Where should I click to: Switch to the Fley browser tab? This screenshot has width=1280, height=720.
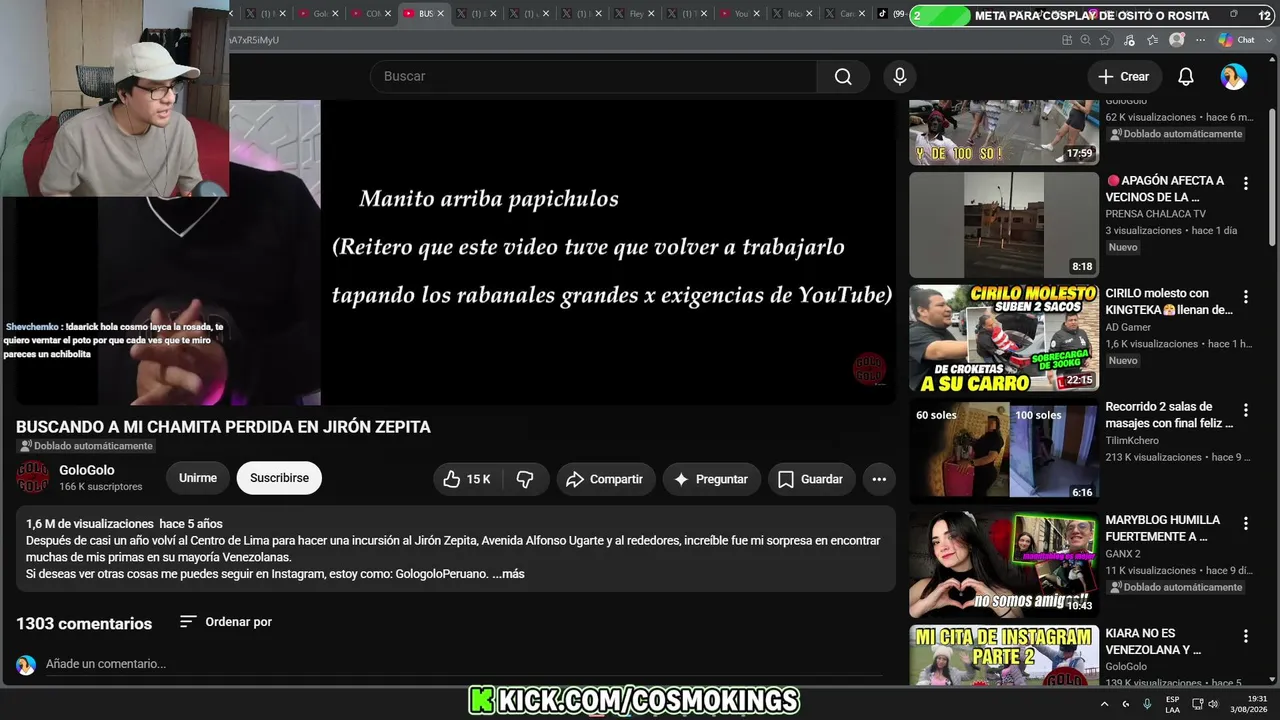point(636,14)
